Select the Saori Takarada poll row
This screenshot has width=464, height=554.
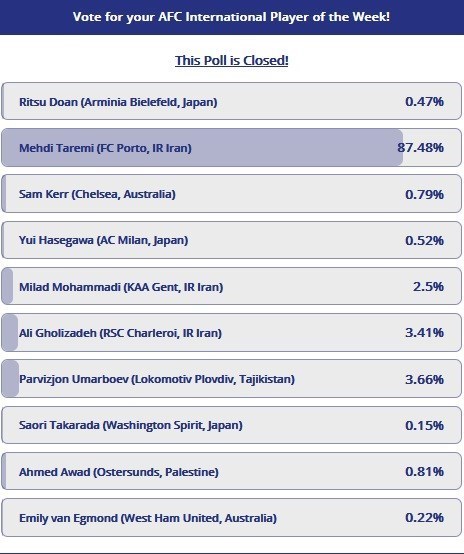click(231, 425)
